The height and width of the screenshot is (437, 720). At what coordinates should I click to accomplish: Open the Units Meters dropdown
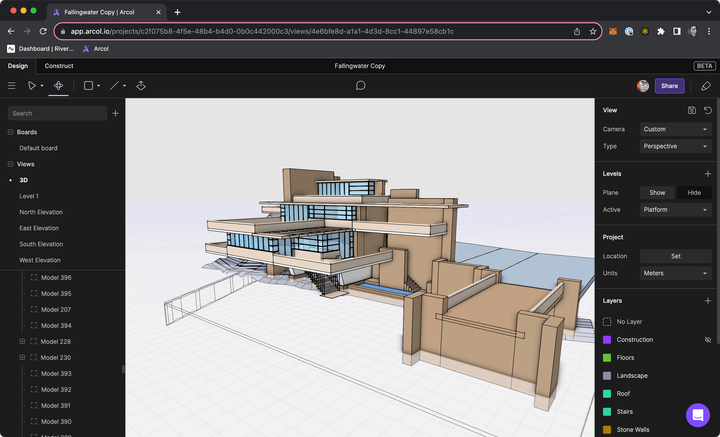coord(675,273)
